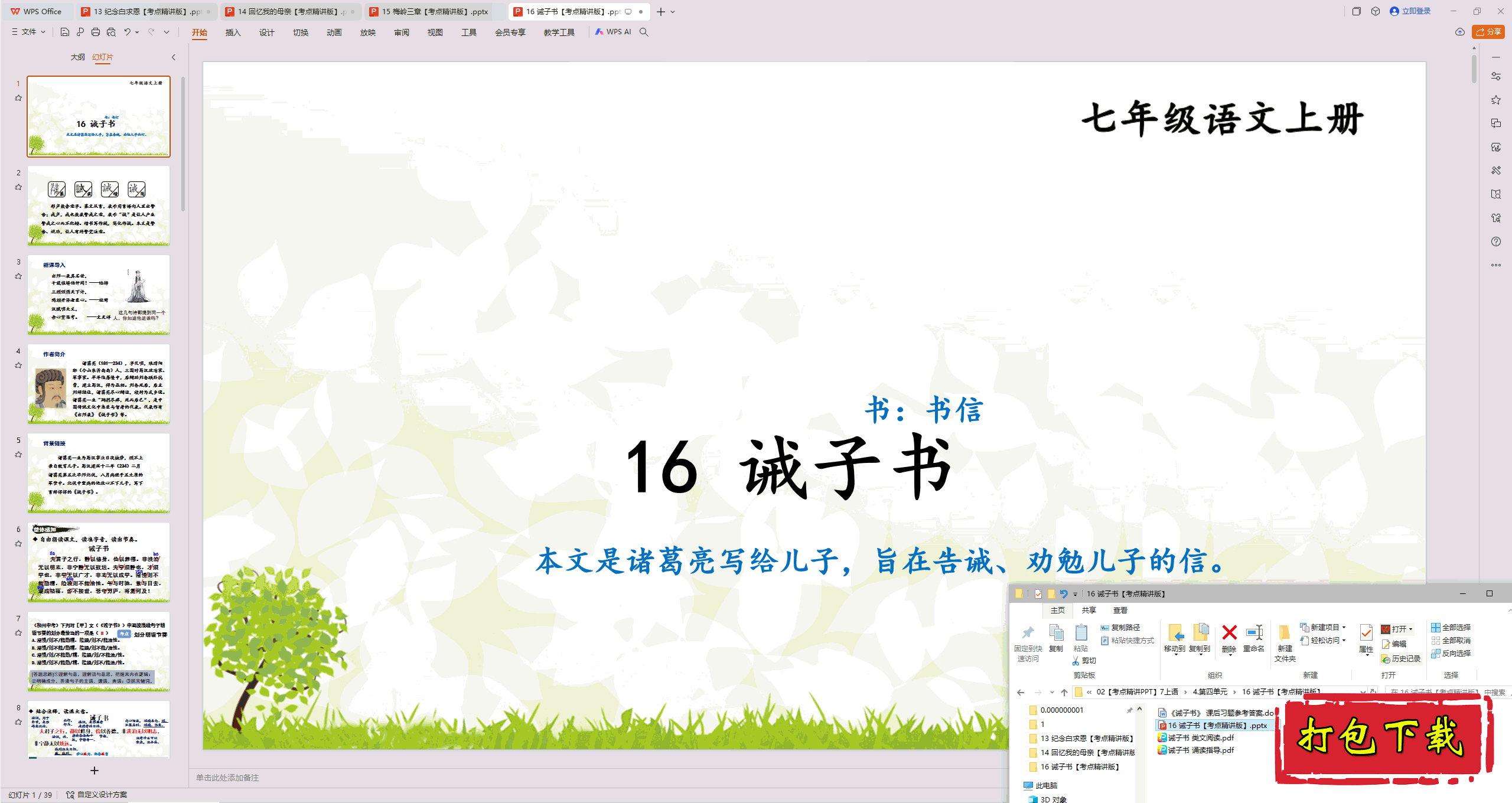Create a new folder in Explorer
The height and width of the screenshot is (803, 1512).
pyautogui.click(x=1285, y=644)
